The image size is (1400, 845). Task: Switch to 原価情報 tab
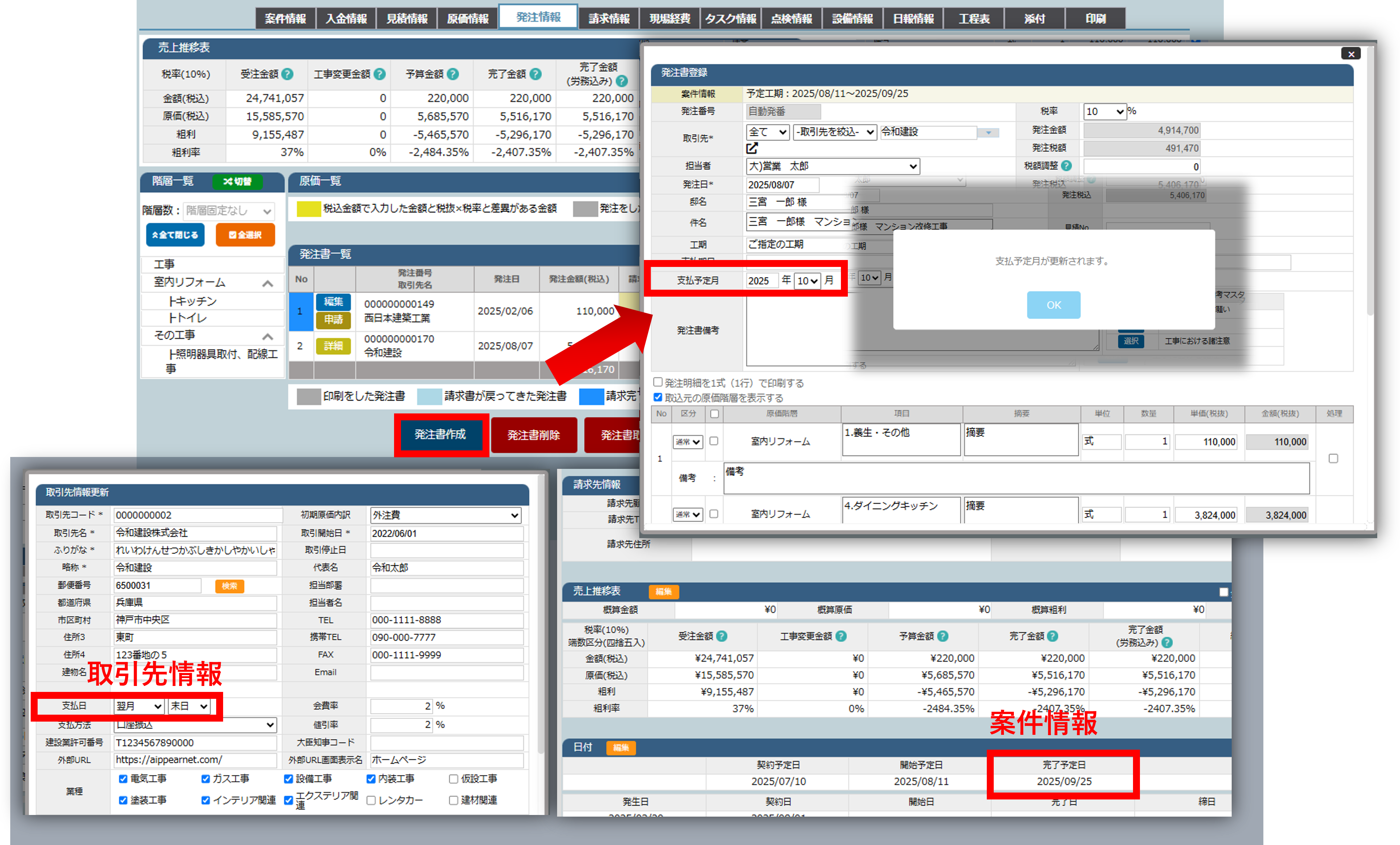point(468,18)
